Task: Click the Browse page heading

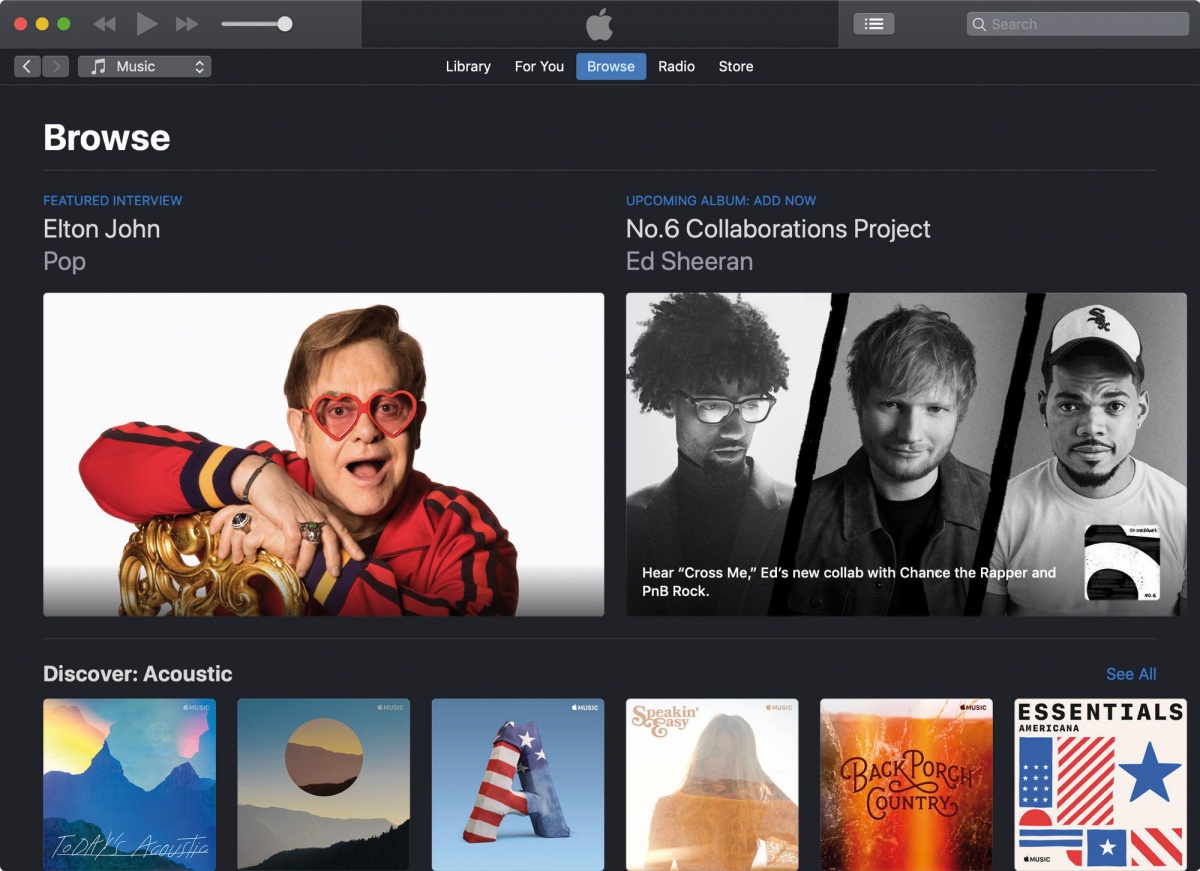Action: pyautogui.click(x=107, y=138)
